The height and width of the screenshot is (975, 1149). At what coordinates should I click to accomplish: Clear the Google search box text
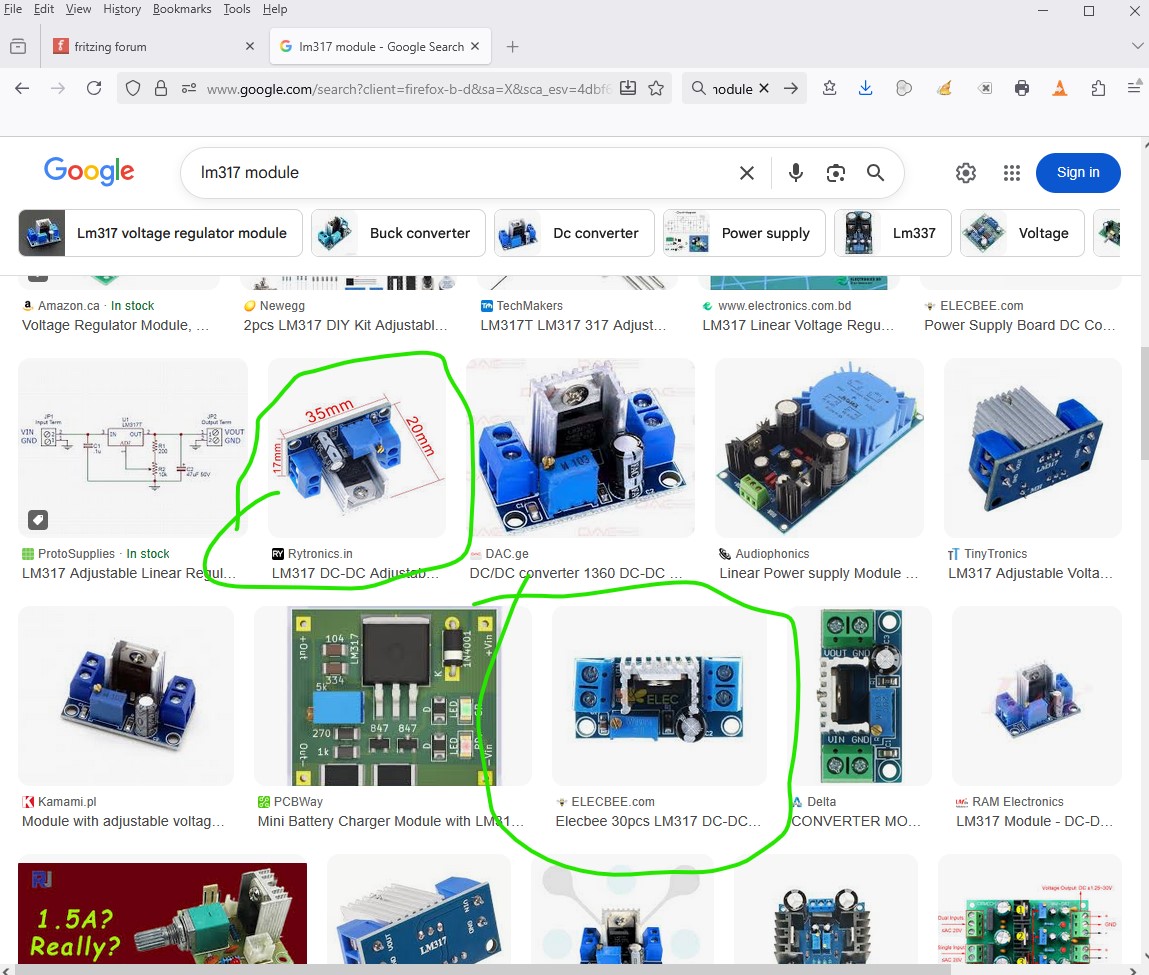(x=746, y=173)
